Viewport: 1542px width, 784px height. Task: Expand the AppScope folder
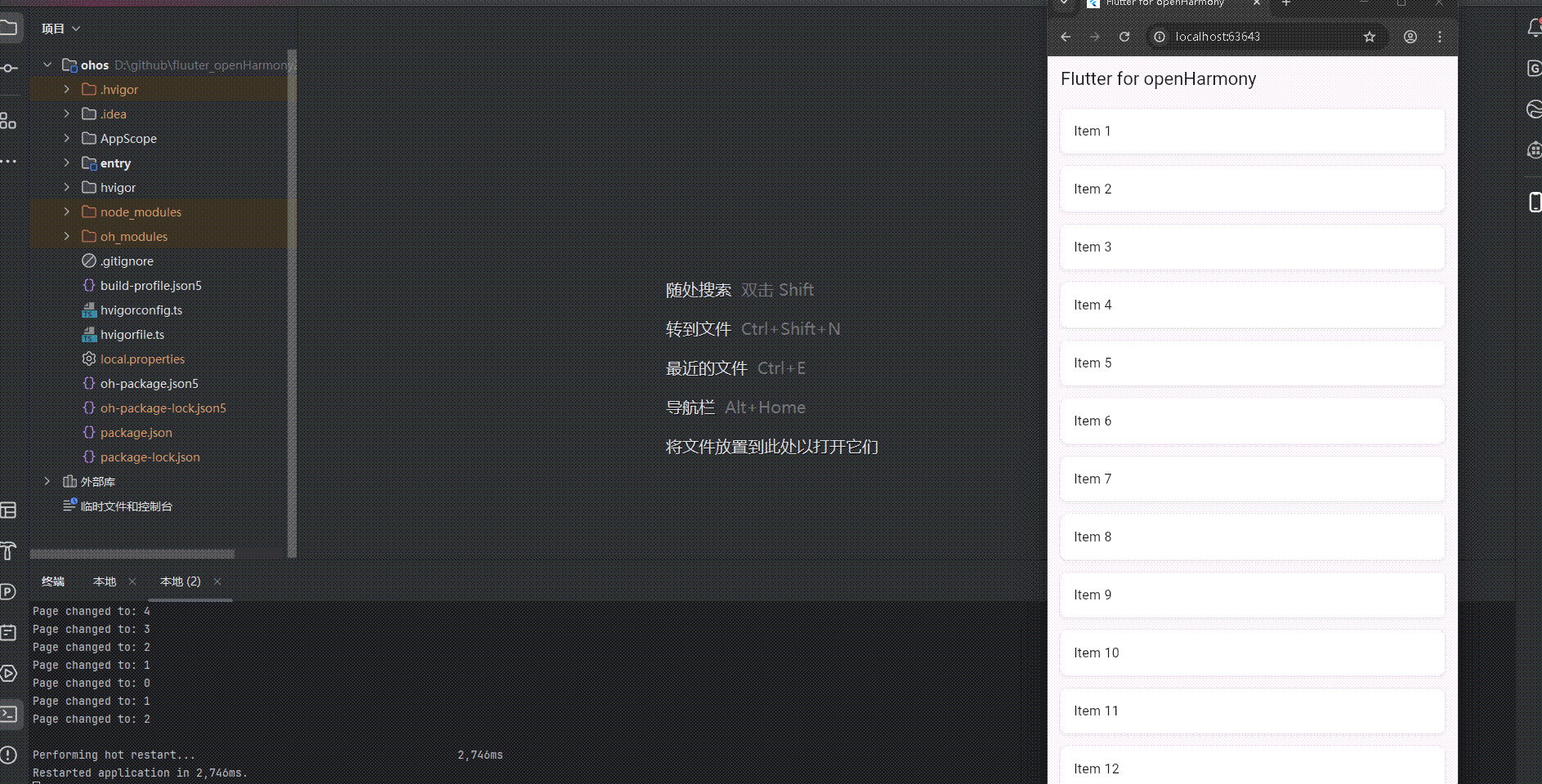(66, 138)
